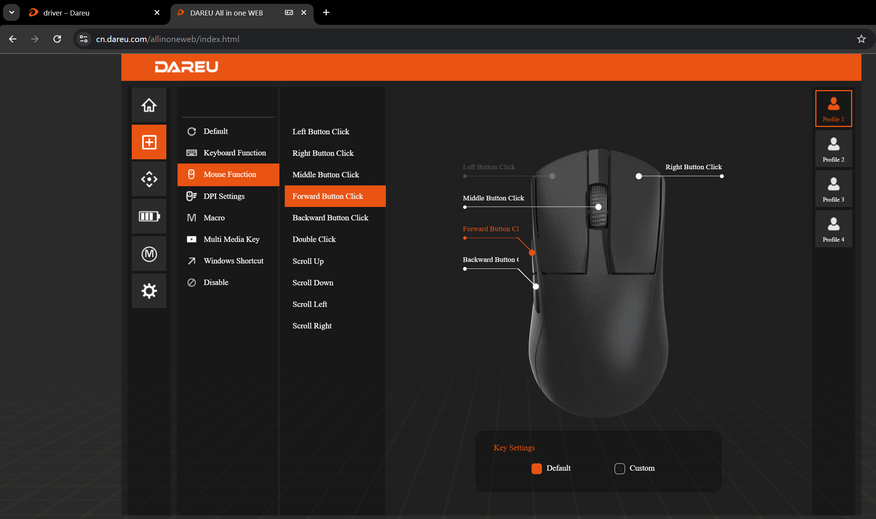Select the key assignment plus icon
Image resolution: width=876 pixels, height=519 pixels.
tap(149, 142)
